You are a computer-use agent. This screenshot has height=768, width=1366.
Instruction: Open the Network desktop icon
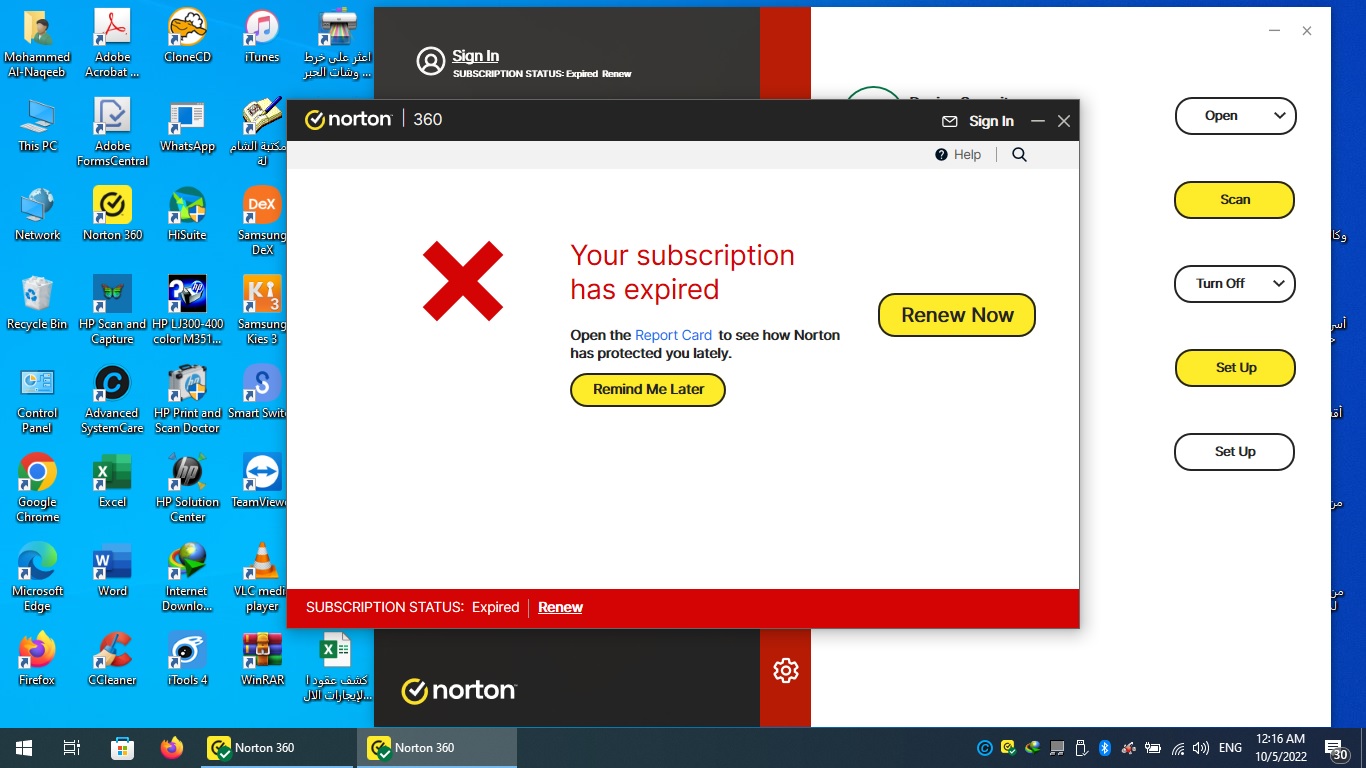(x=37, y=213)
